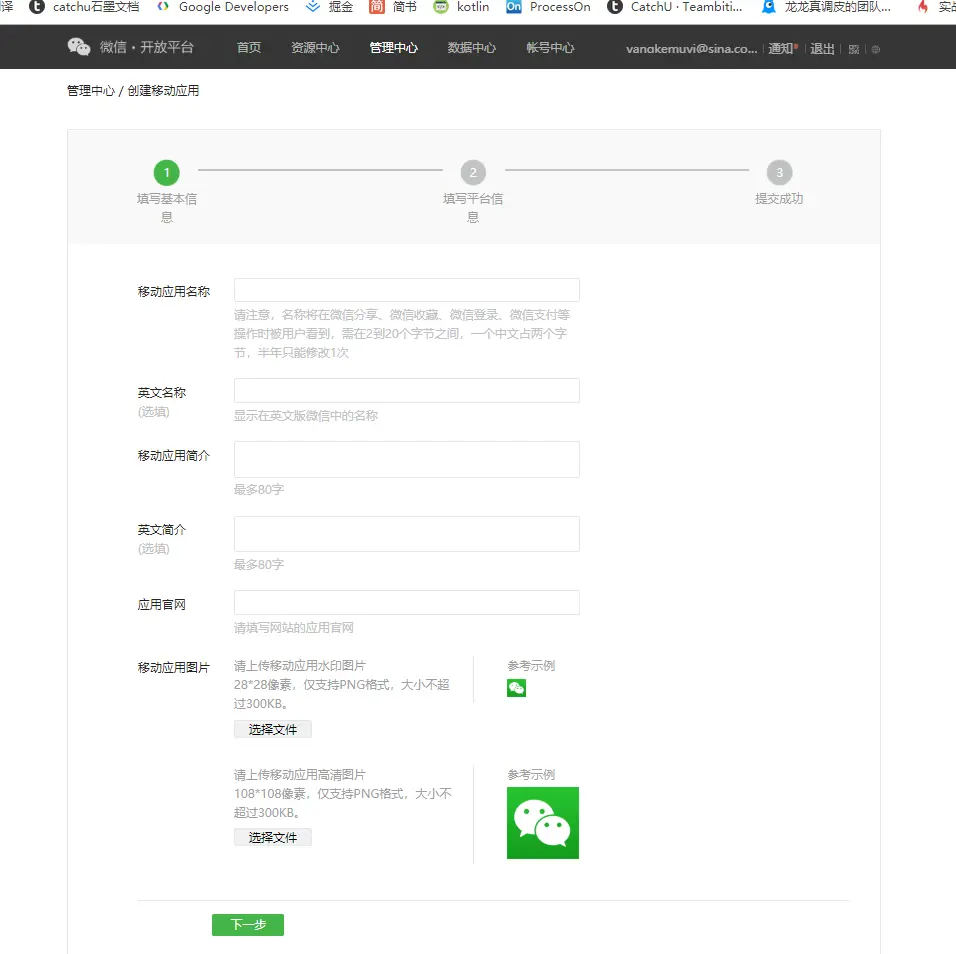Click the 移动应用名称 input field

(406, 290)
